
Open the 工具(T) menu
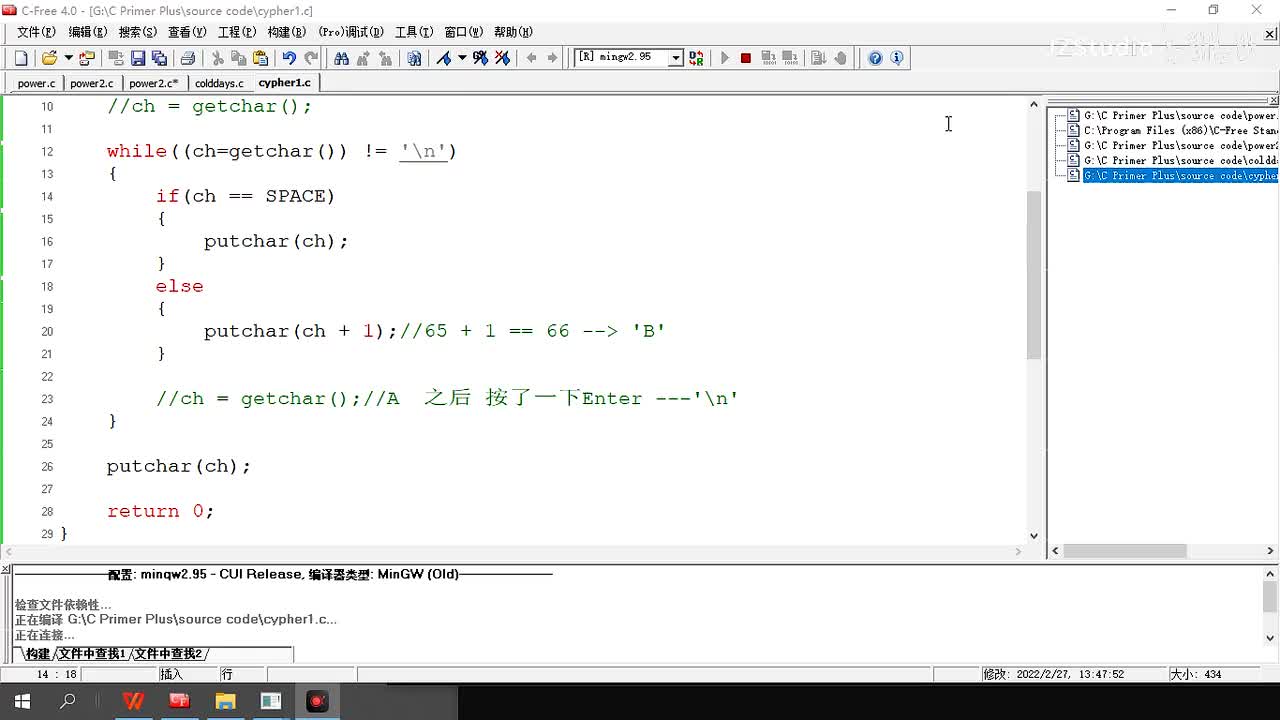(414, 32)
